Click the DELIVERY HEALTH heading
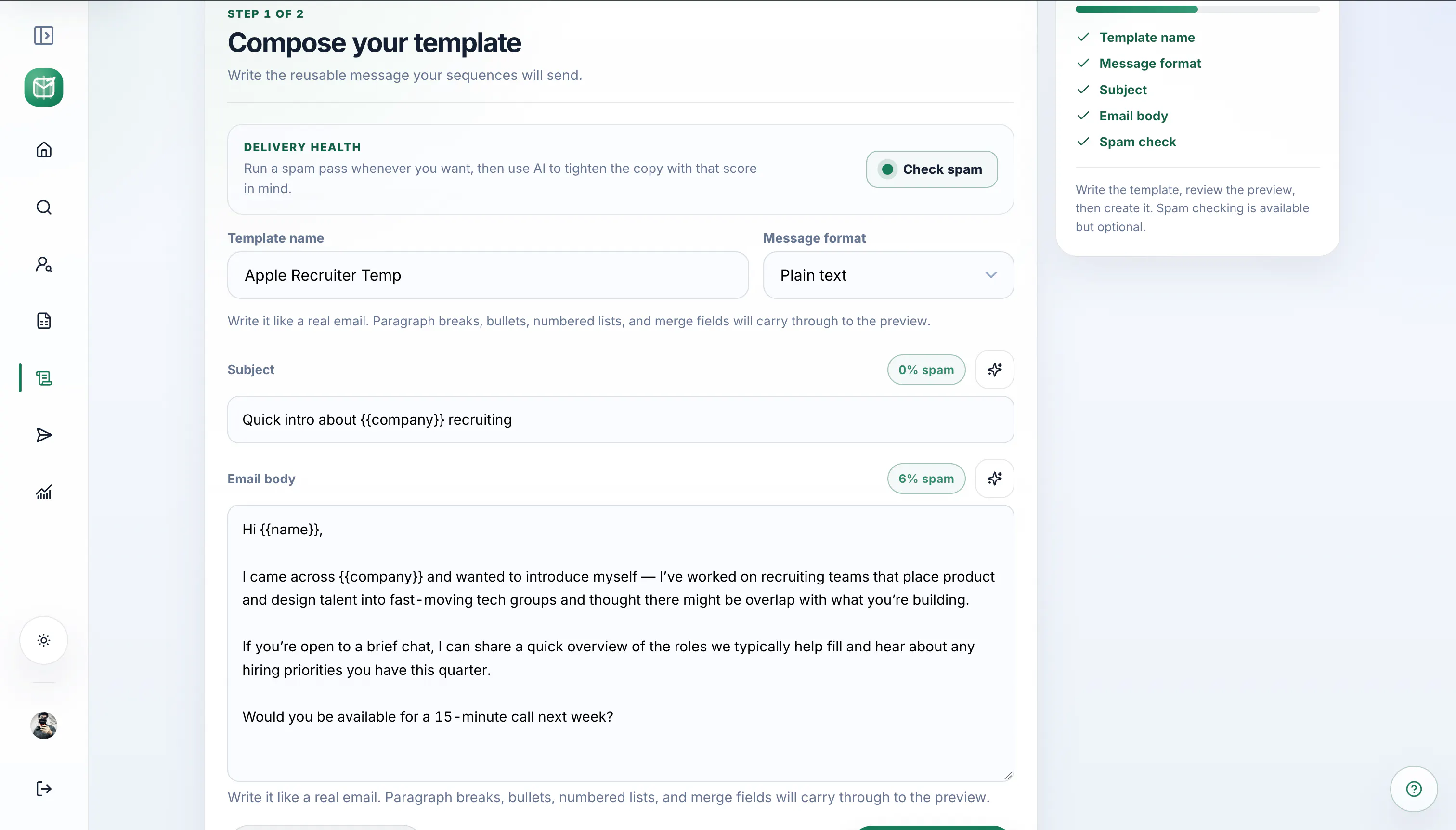 coord(302,147)
